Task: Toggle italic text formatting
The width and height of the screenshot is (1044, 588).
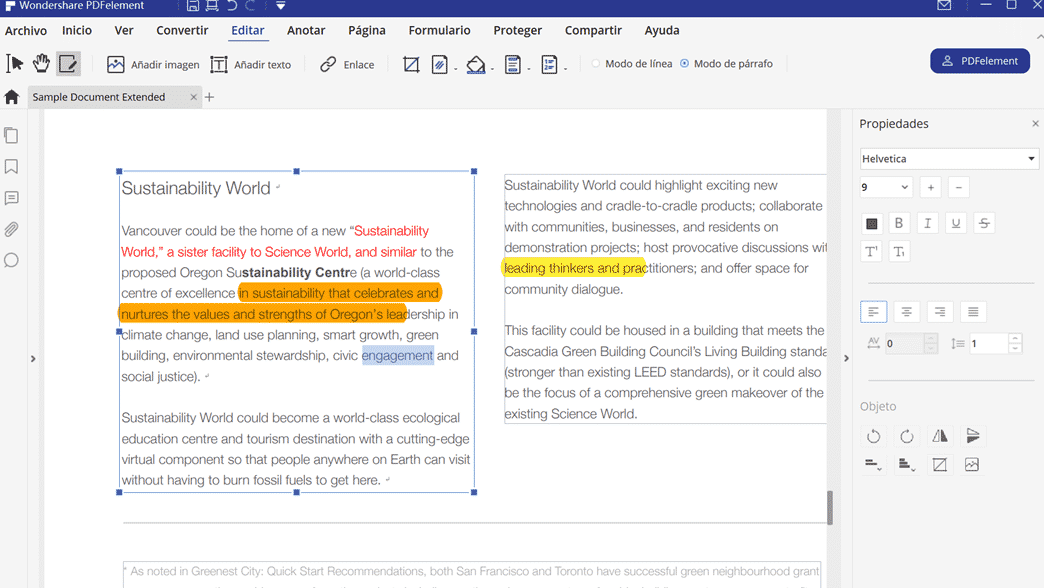Action: 927,223
